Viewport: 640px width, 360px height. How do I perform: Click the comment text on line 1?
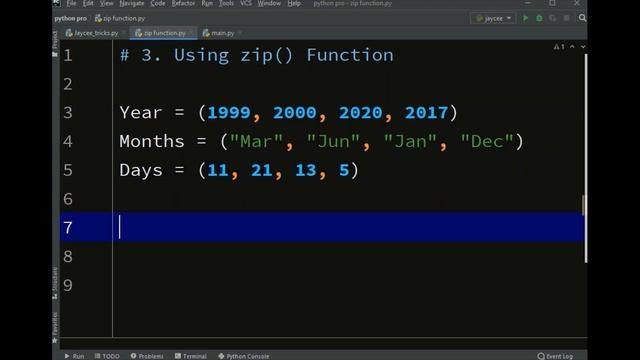point(257,55)
